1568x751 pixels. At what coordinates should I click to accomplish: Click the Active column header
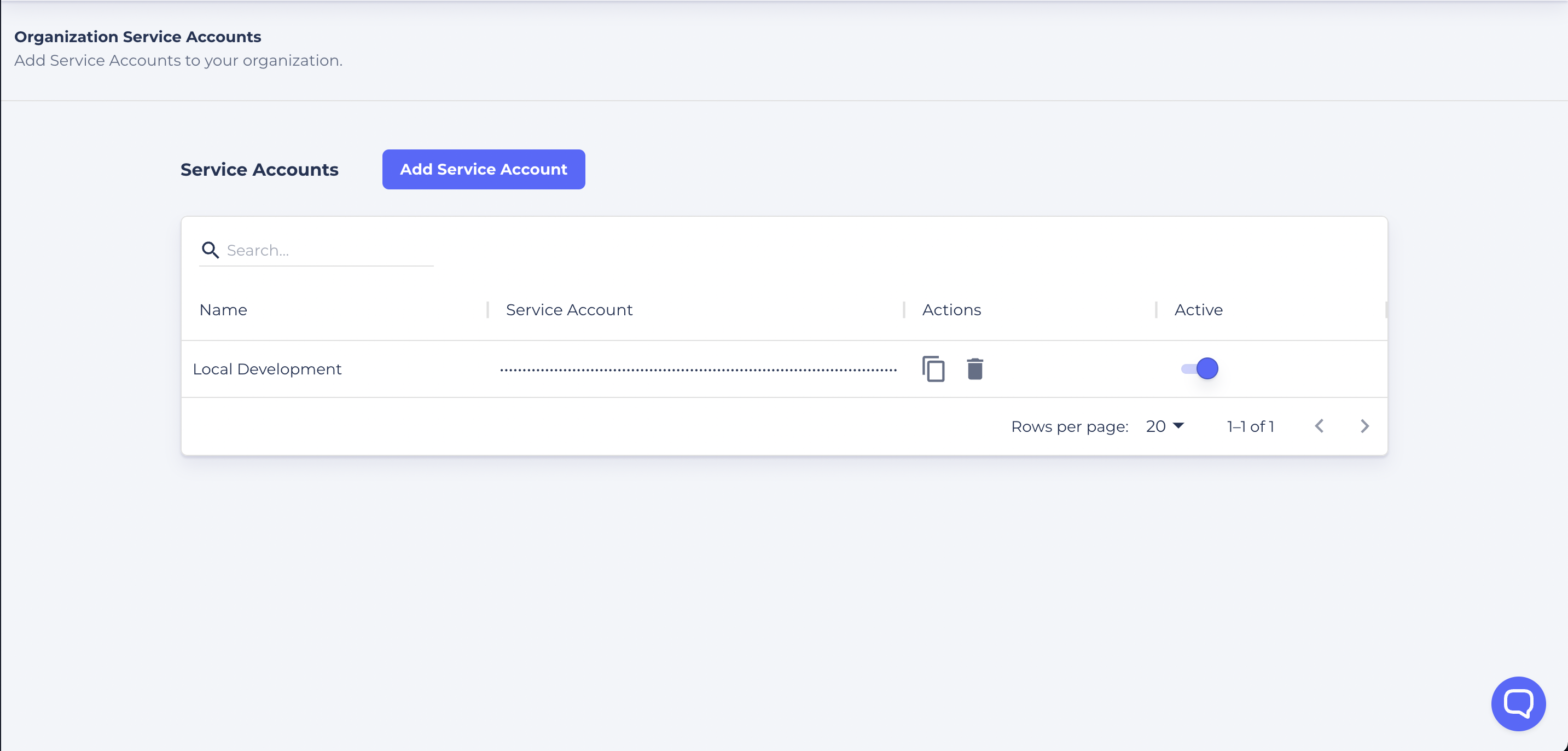tap(1198, 309)
